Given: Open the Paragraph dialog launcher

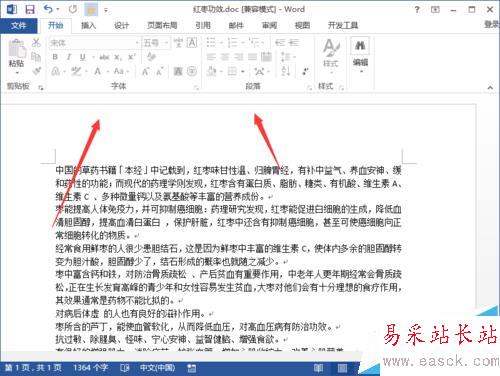Looking at the screenshot, I should coord(309,87).
